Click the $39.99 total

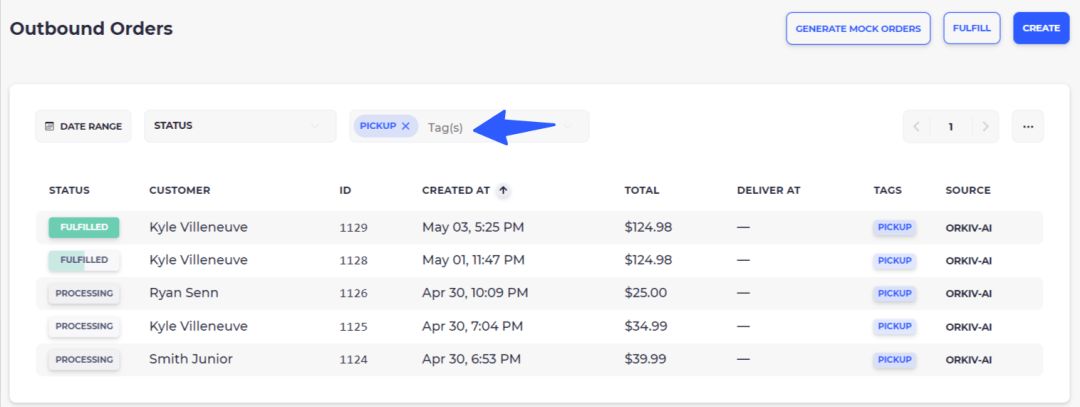pos(645,359)
